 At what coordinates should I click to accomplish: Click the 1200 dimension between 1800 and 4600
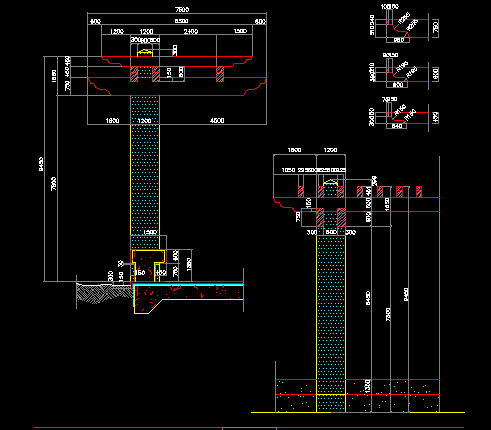tap(144, 120)
